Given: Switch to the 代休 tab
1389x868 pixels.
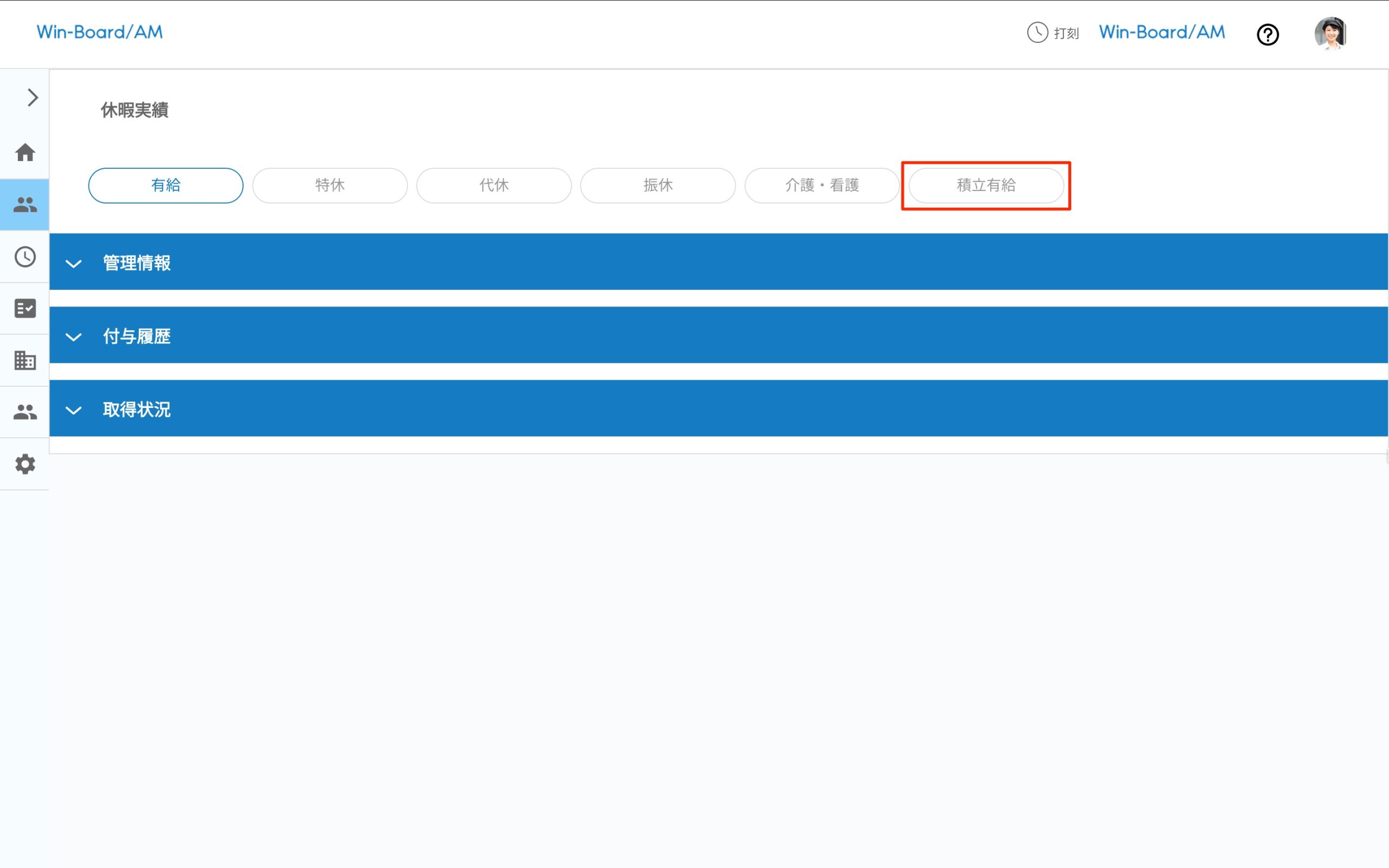Looking at the screenshot, I should pos(494,186).
